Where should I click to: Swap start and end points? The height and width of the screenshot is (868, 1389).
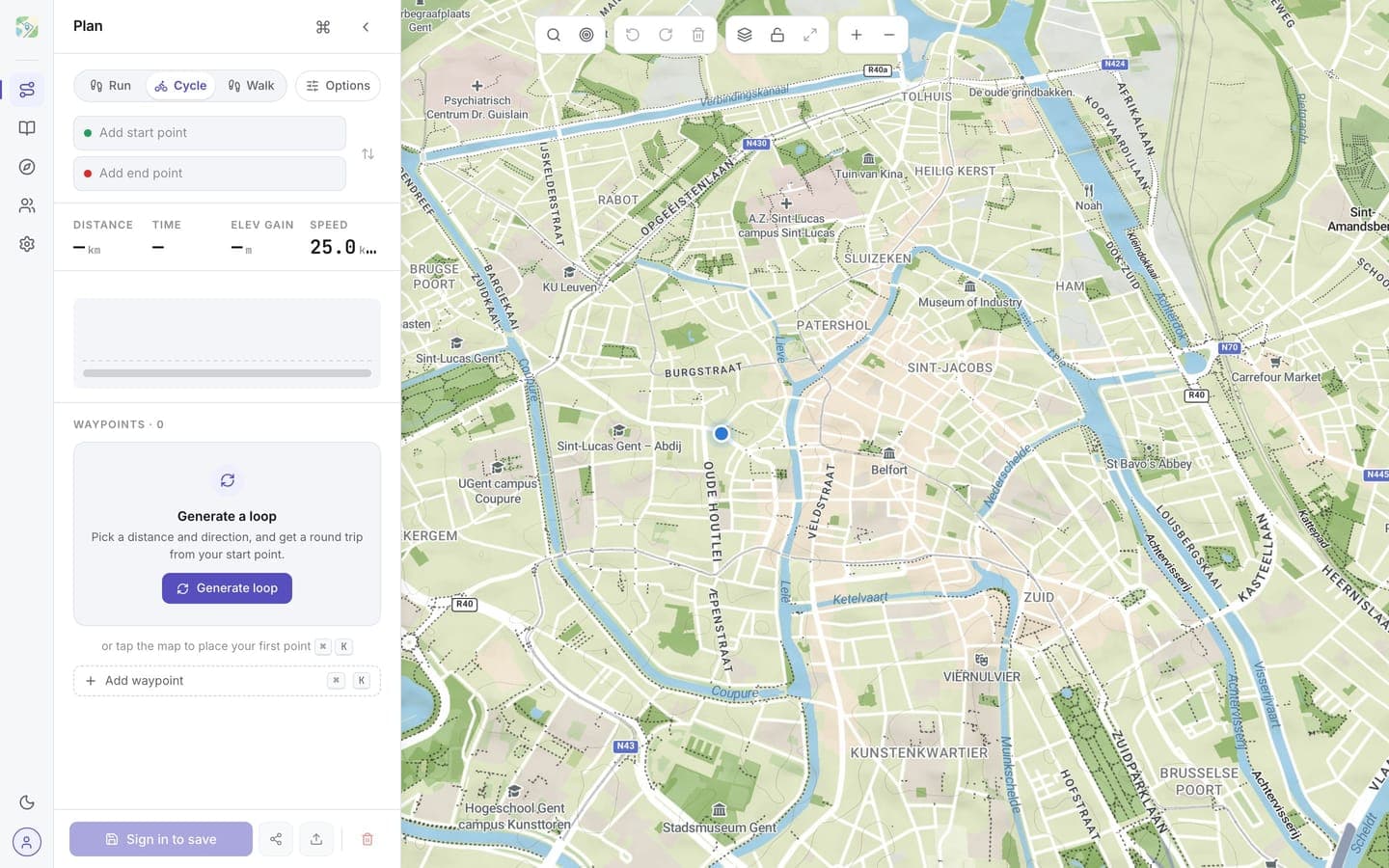pos(368,153)
